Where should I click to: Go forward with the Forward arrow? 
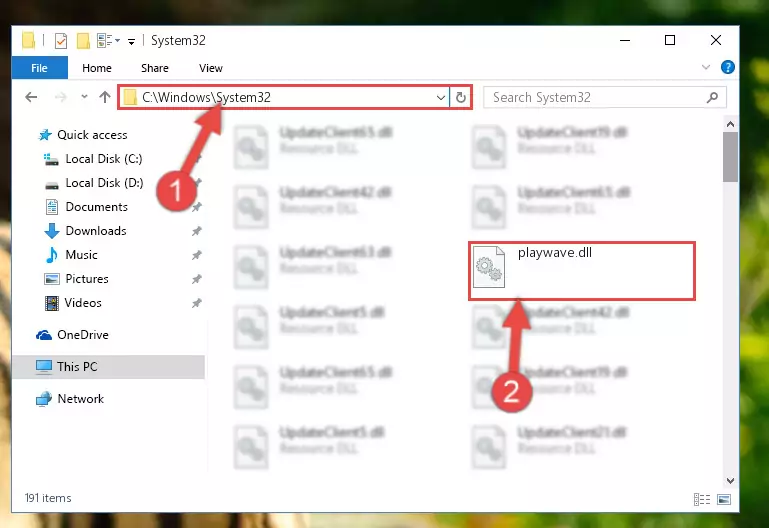60,97
